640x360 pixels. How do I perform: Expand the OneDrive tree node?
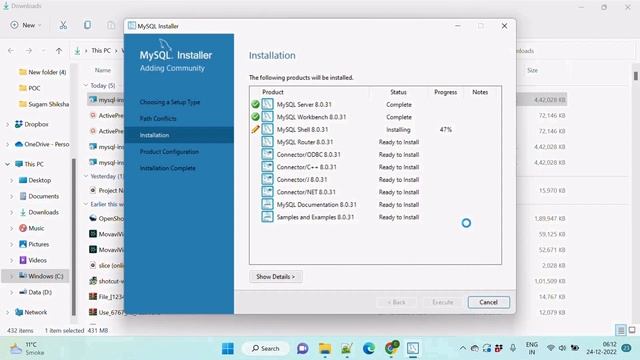click(x=7, y=144)
